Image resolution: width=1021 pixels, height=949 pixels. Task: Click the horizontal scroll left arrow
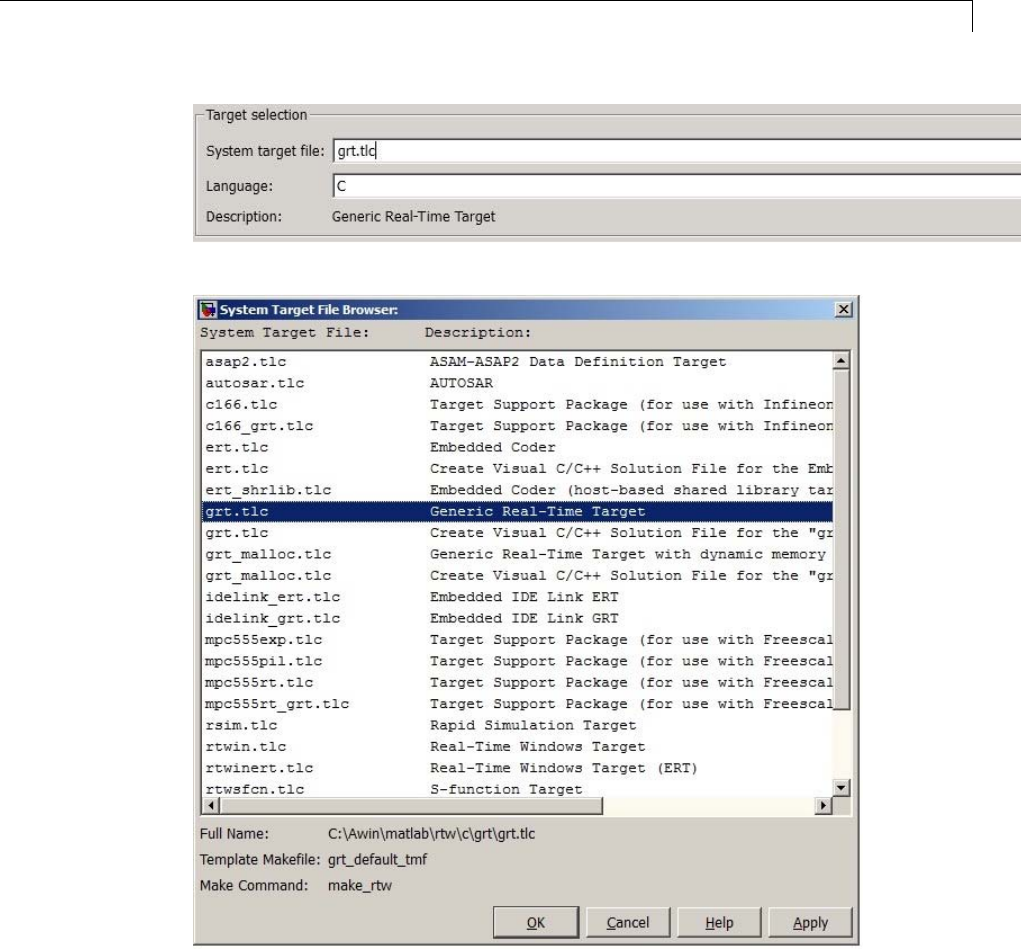click(x=211, y=806)
